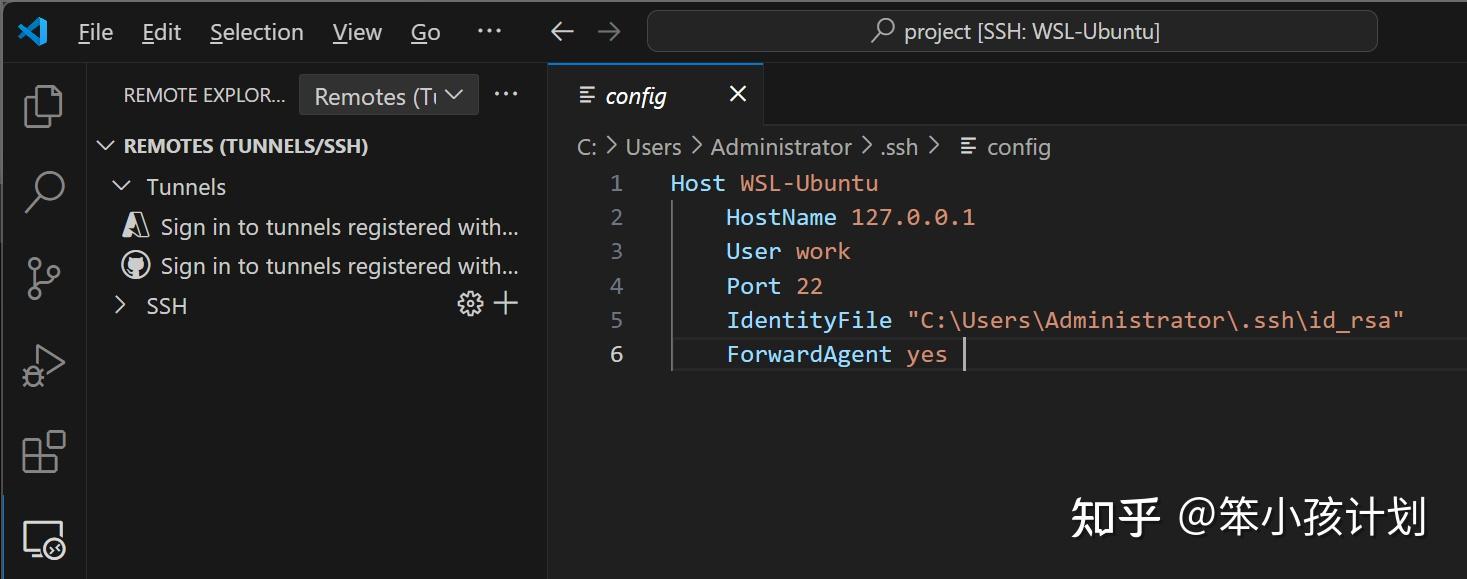
Task: Collapse the Tunnels section
Action: (121, 186)
